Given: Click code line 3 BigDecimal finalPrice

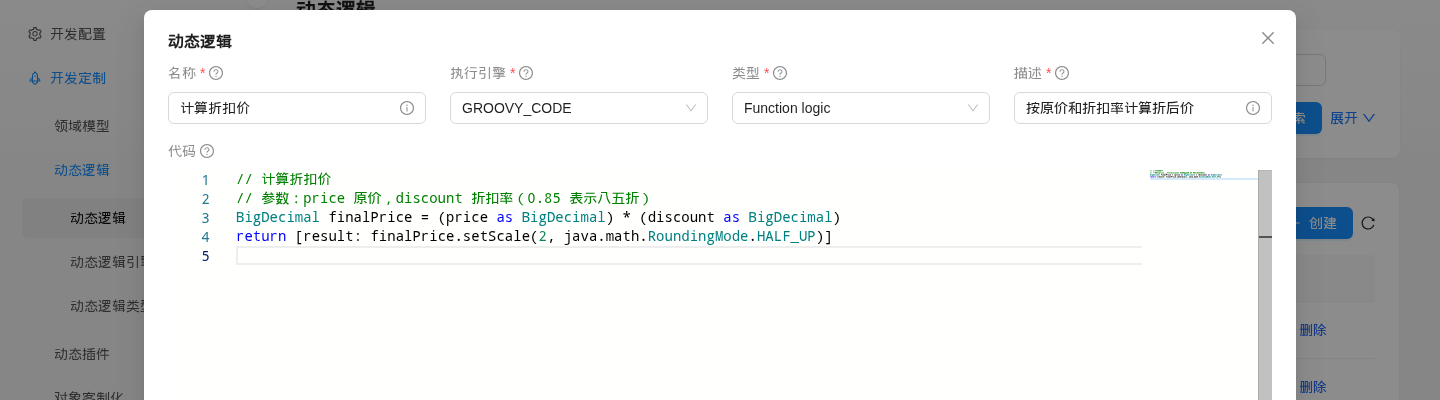Looking at the screenshot, I should click(x=538, y=217).
